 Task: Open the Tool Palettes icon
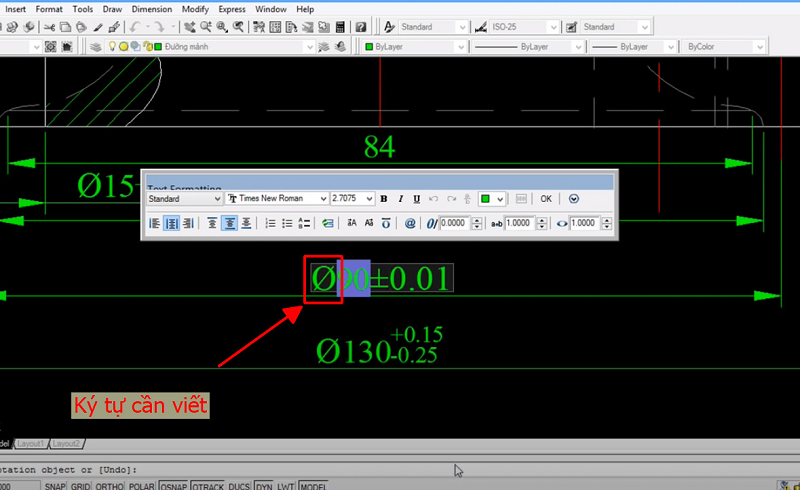click(291, 27)
